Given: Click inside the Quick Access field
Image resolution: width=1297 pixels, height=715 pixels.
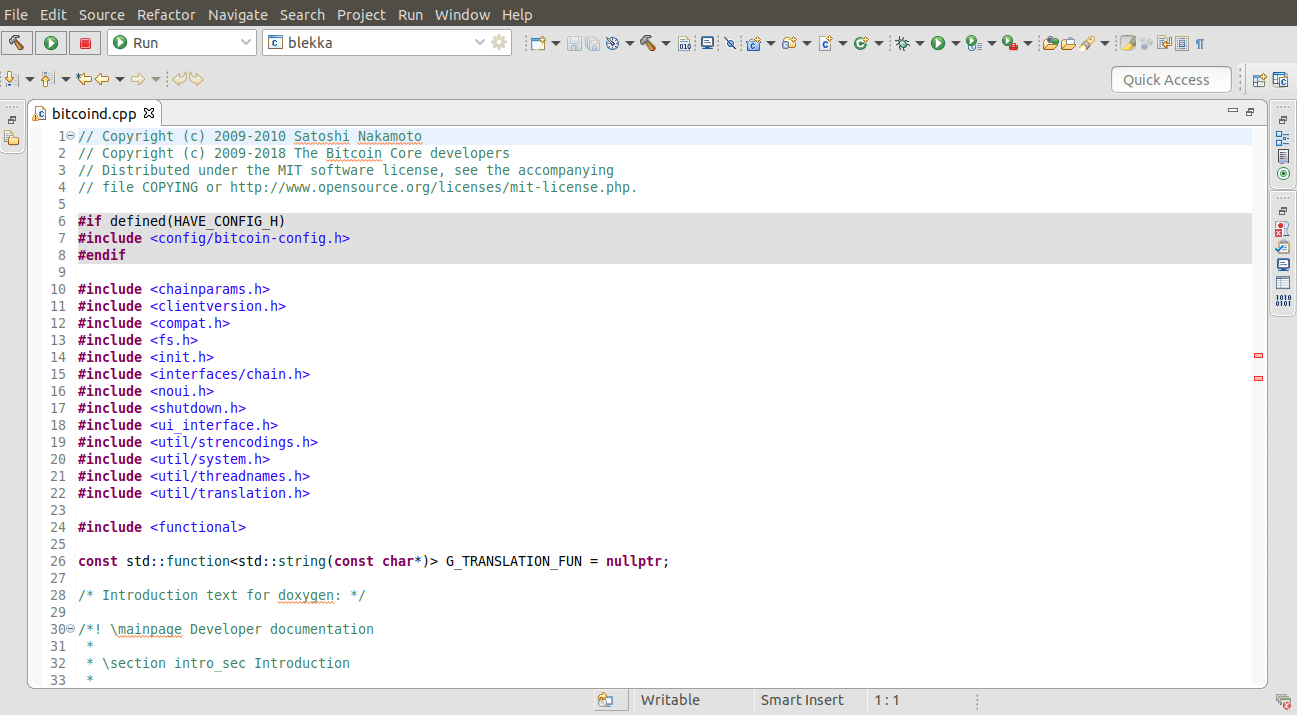Looking at the screenshot, I should coord(1170,79).
